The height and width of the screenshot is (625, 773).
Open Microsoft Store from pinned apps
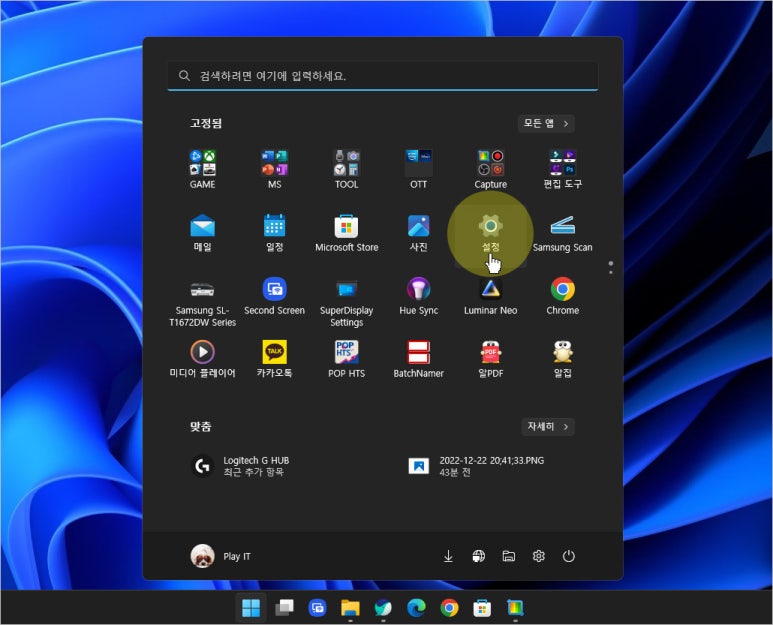click(347, 232)
